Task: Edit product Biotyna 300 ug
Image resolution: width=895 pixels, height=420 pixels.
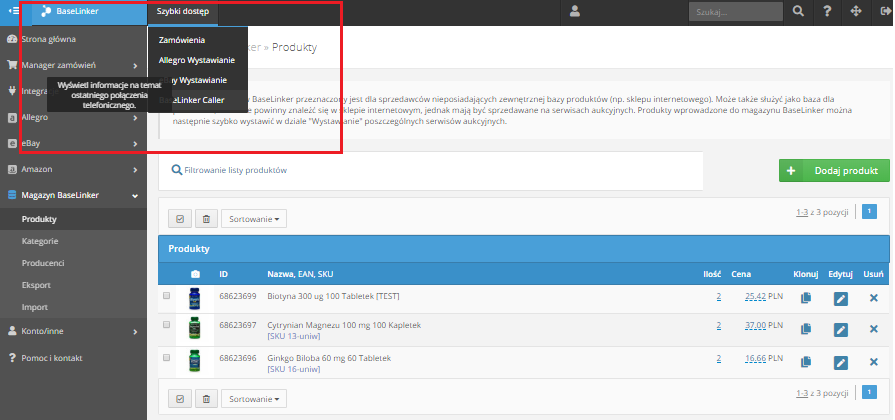Action: [x=840, y=298]
